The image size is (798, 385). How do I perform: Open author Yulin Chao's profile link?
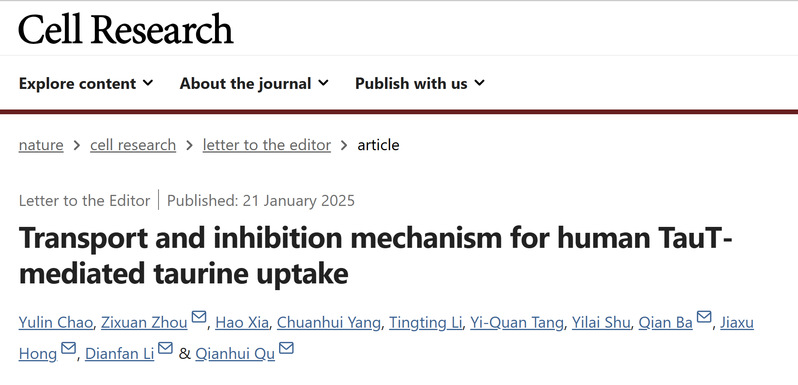[x=55, y=323]
